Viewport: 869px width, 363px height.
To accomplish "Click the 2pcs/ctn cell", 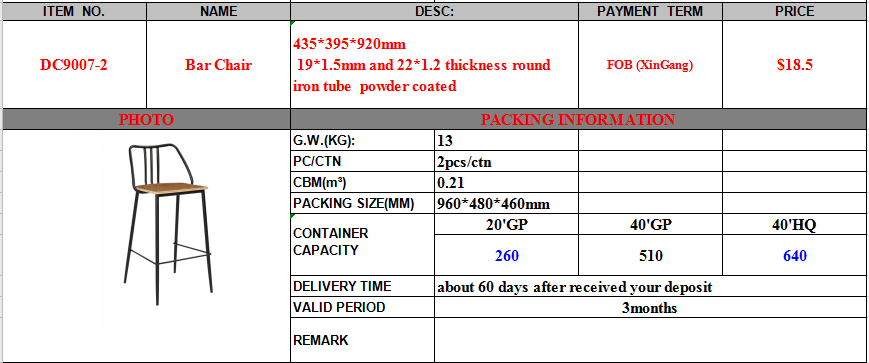I will (507, 162).
